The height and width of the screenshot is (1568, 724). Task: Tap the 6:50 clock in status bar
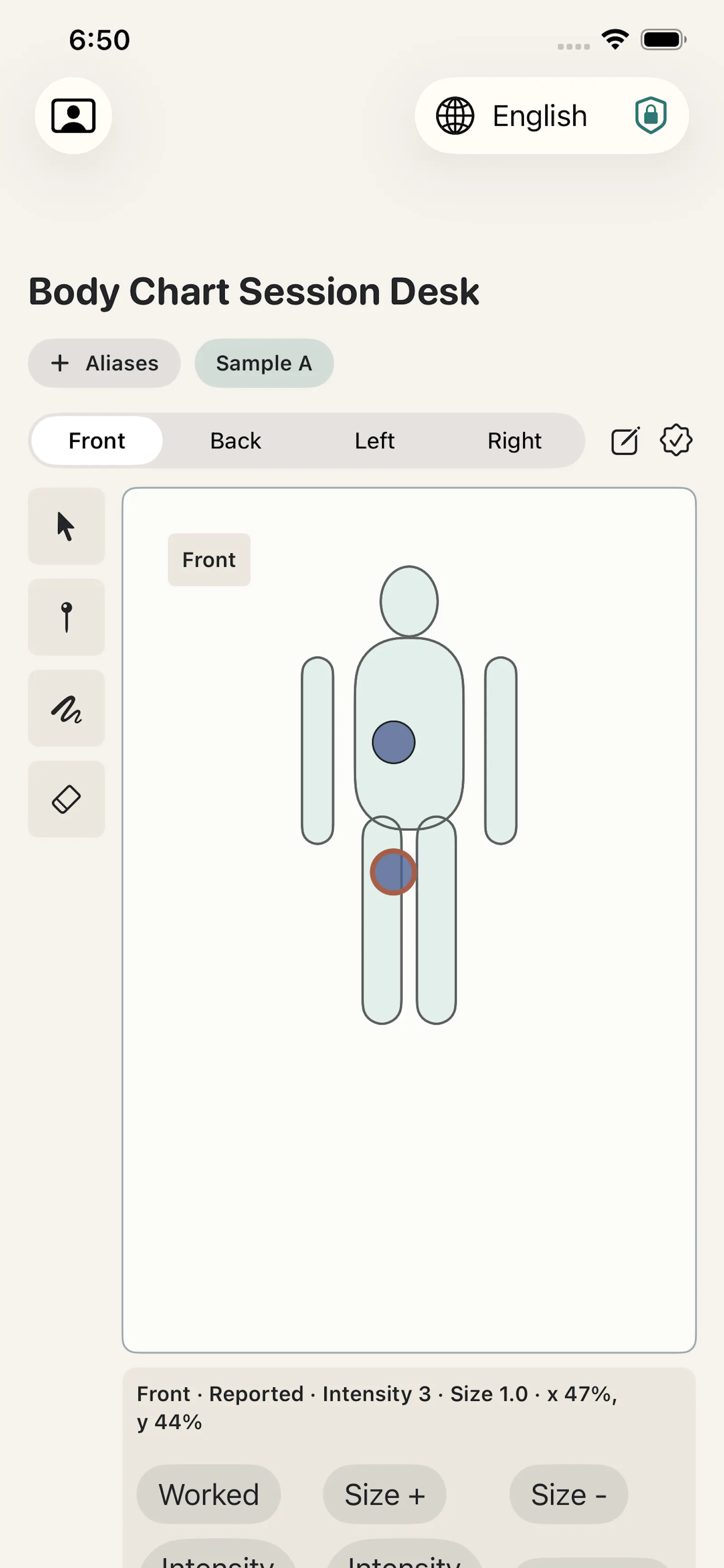pos(99,40)
